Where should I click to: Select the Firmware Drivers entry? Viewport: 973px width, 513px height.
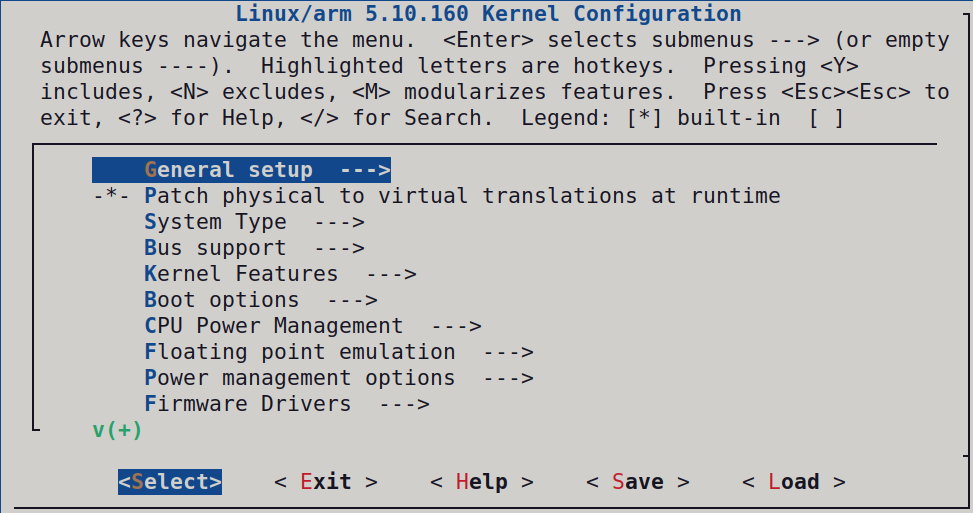[x=247, y=404]
